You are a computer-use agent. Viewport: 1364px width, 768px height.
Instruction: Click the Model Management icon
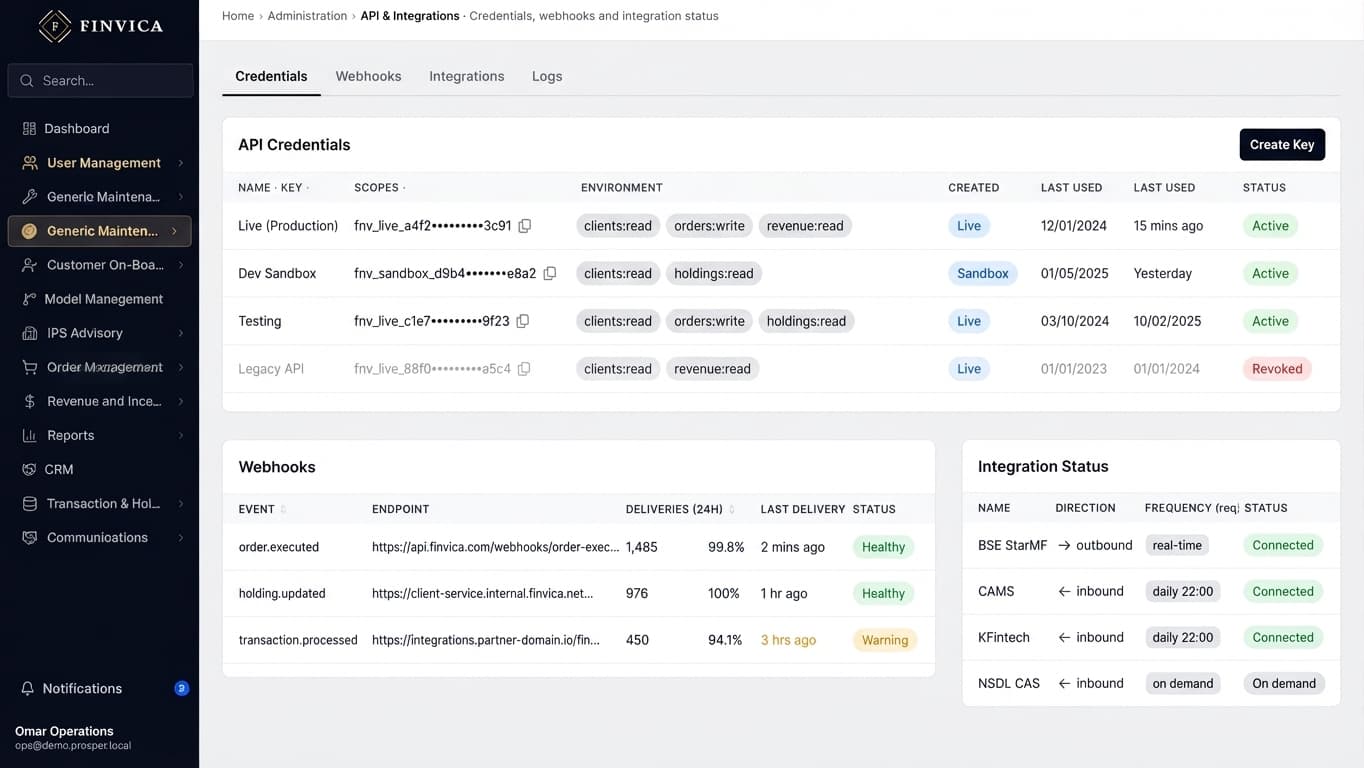pos(29,299)
